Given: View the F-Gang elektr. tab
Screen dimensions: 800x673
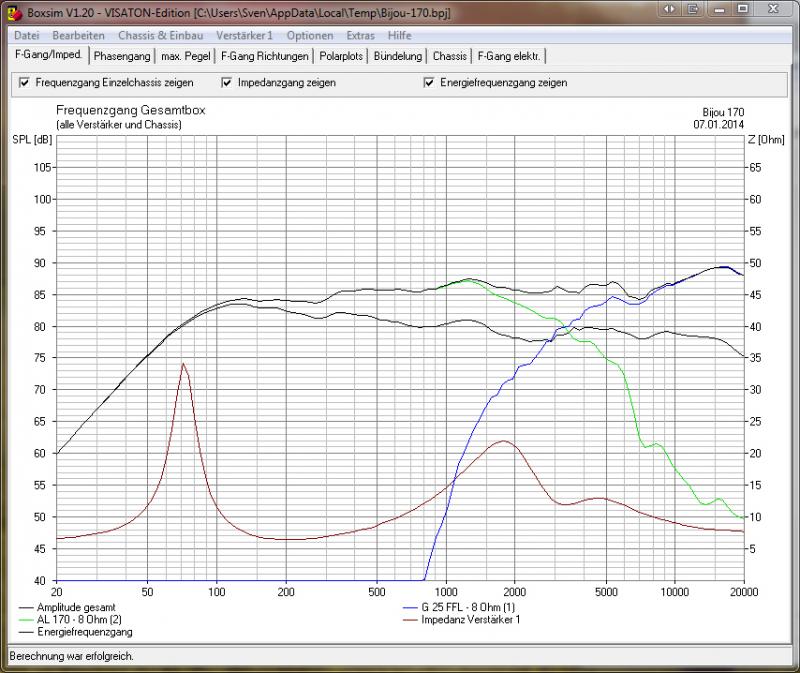Looking at the screenshot, I should [x=510, y=56].
